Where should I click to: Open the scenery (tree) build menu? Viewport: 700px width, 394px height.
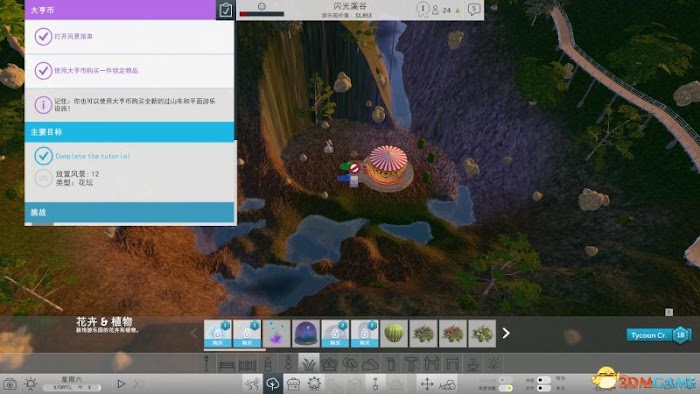pyautogui.click(x=272, y=384)
